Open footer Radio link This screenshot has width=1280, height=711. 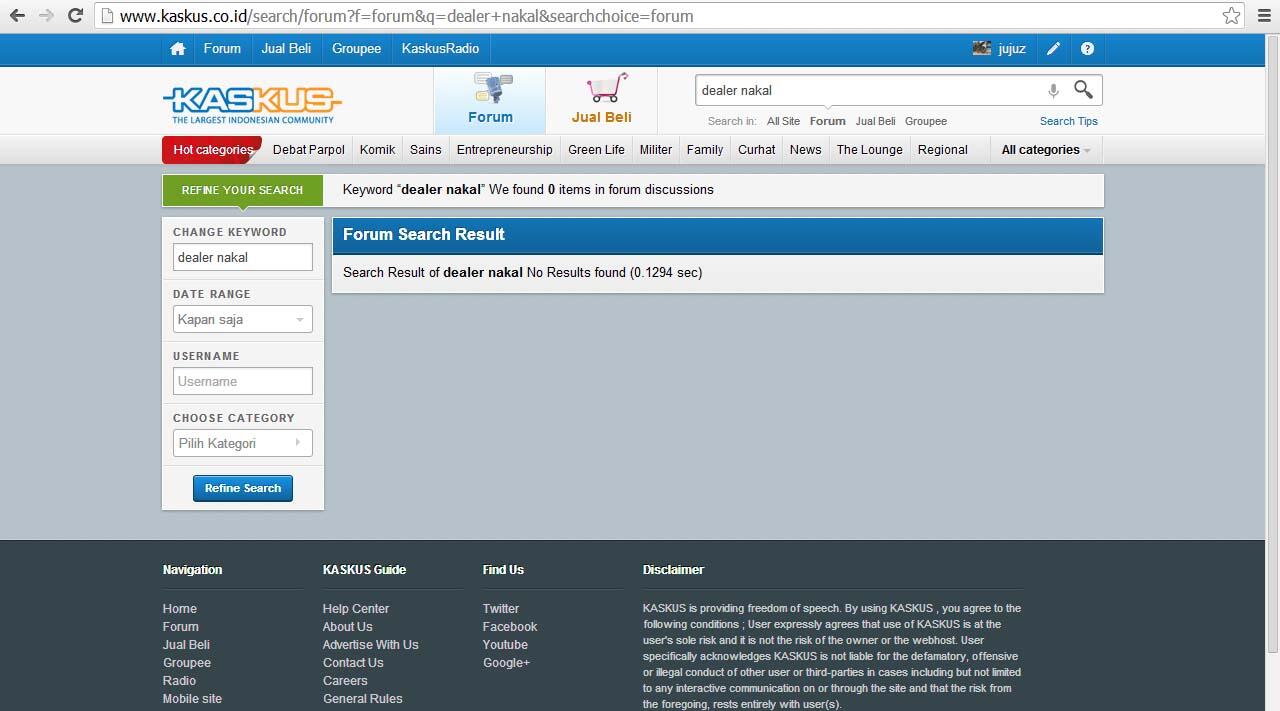(180, 680)
